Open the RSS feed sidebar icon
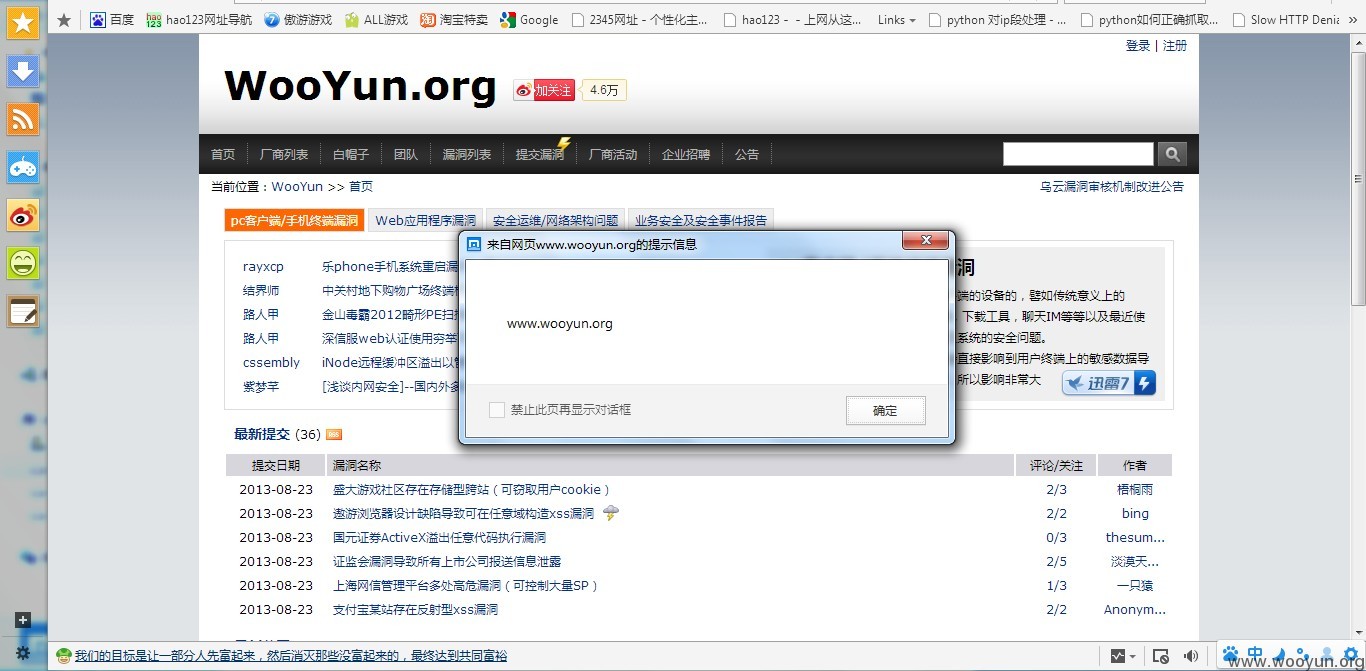 (x=23, y=119)
